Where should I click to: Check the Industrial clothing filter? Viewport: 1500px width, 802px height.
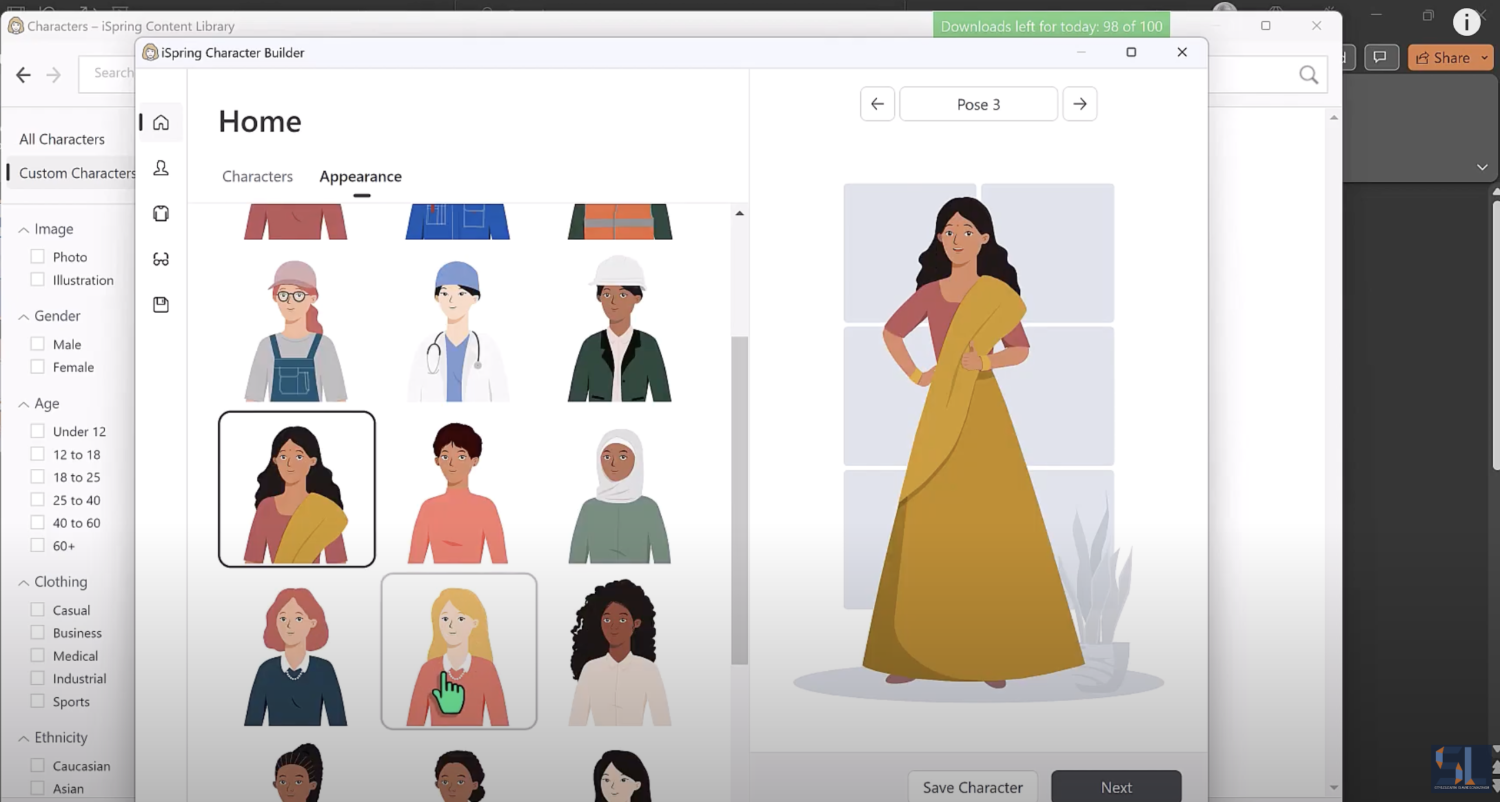pos(38,678)
